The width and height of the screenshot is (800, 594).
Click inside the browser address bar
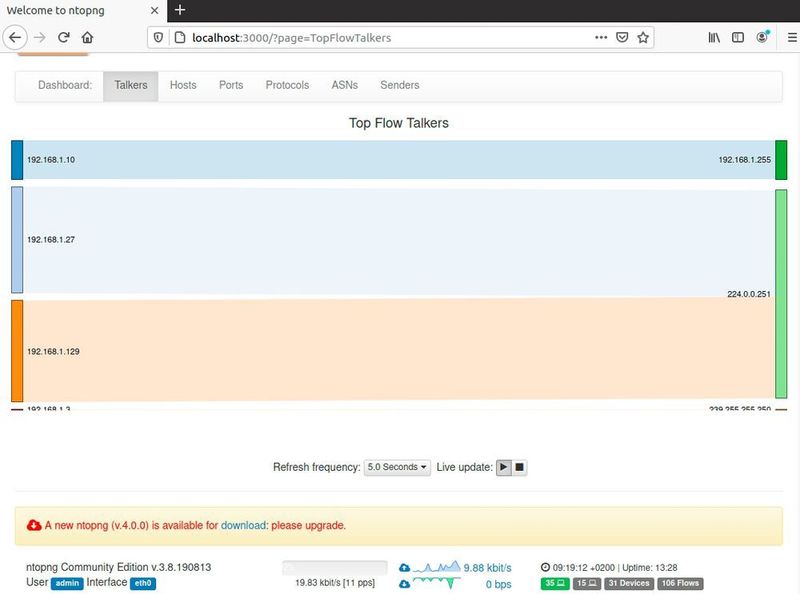[x=350, y=37]
